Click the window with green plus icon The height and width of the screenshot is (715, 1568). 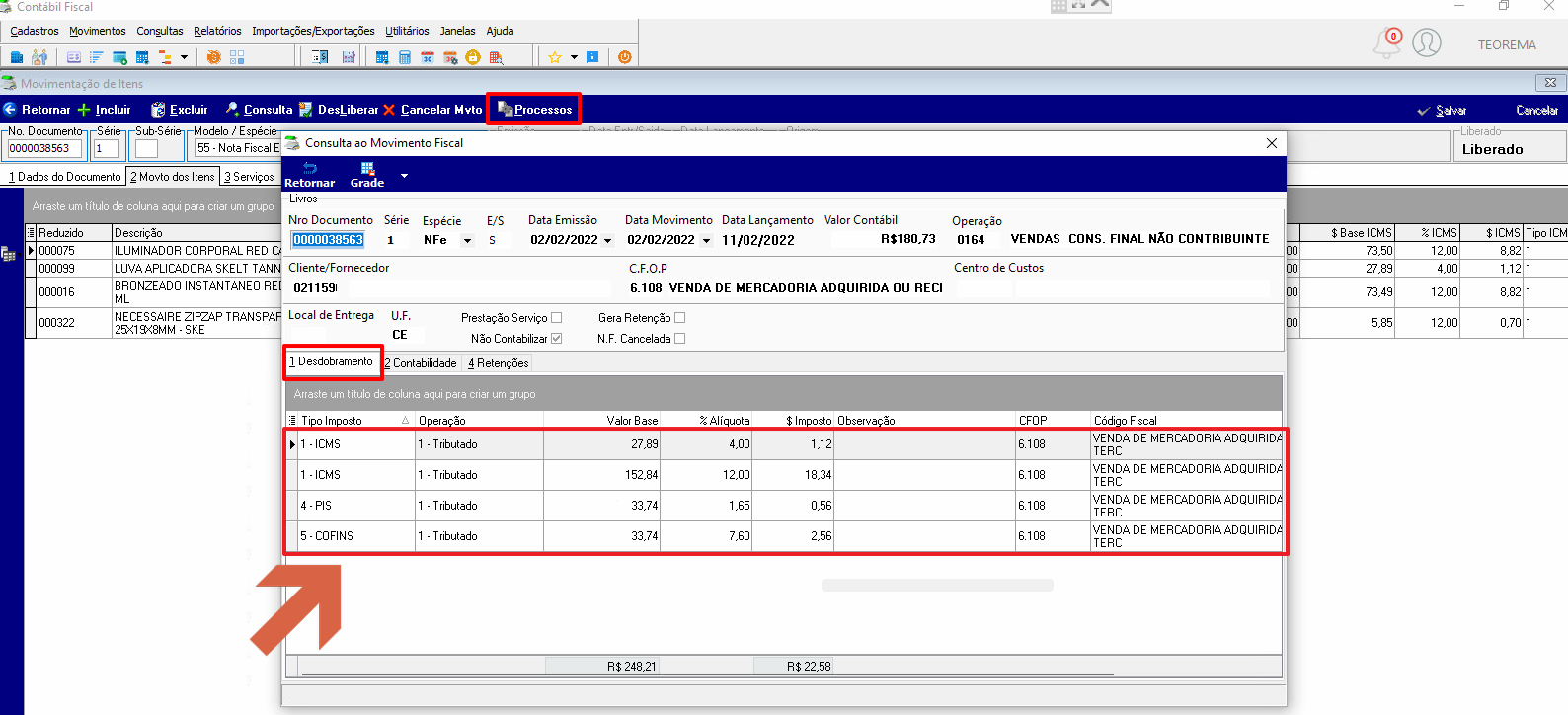(119, 57)
